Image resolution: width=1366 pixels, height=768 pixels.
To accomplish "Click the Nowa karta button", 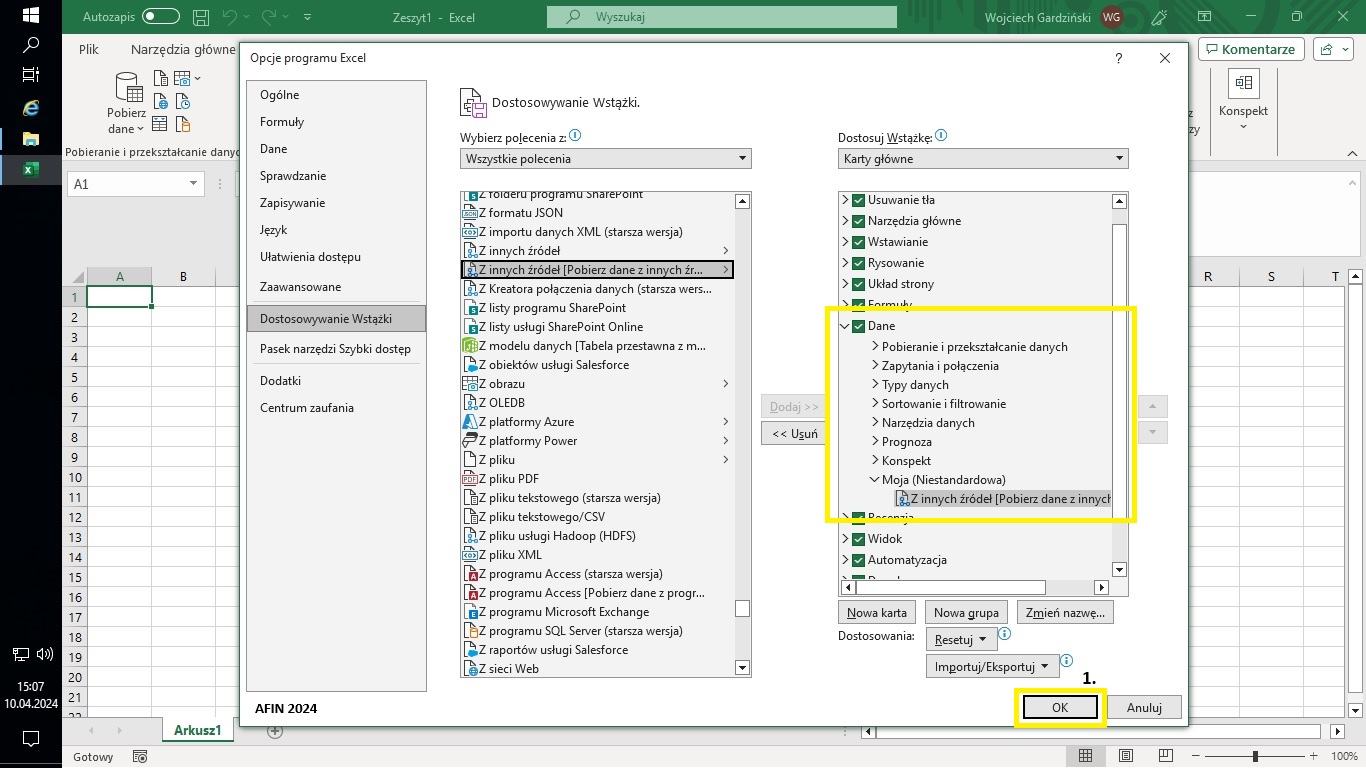I will coord(877,612).
